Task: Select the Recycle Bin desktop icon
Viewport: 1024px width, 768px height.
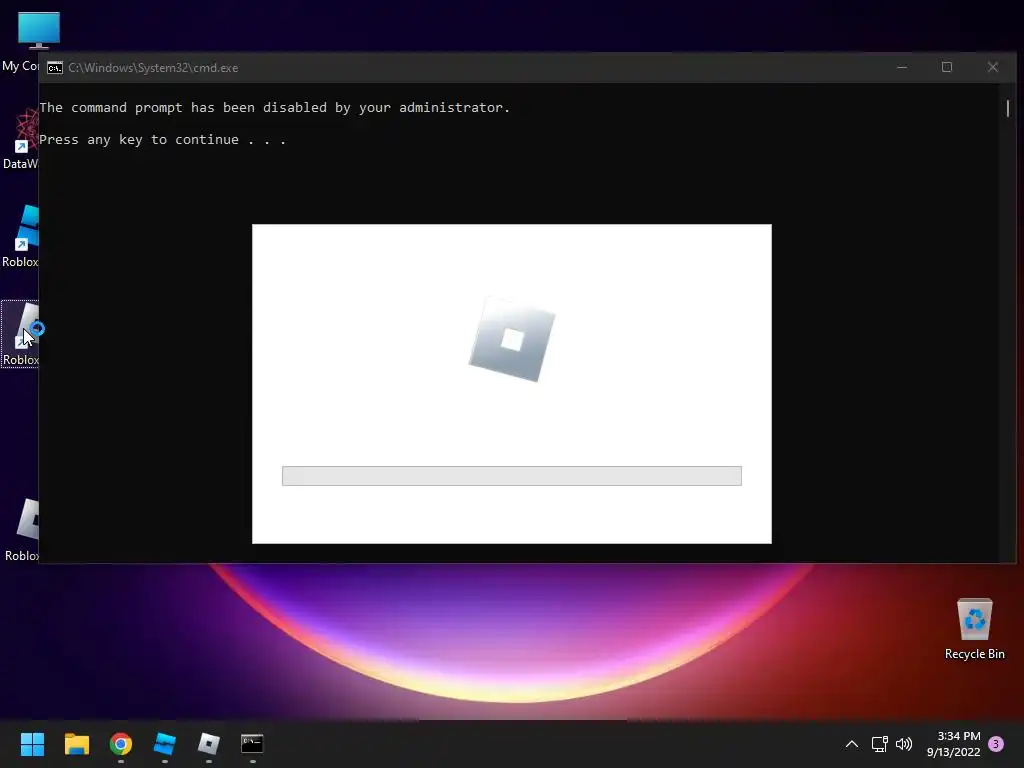Action: click(974, 629)
